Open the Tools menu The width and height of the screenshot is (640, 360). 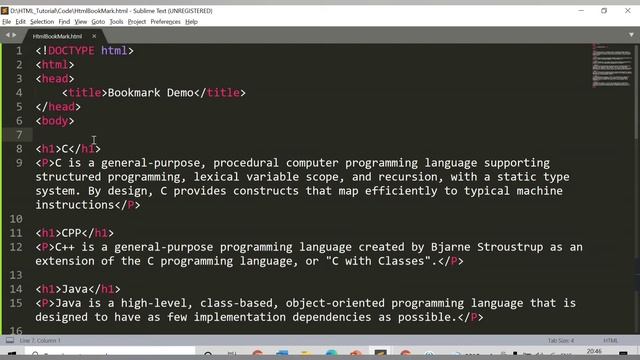tap(116, 22)
